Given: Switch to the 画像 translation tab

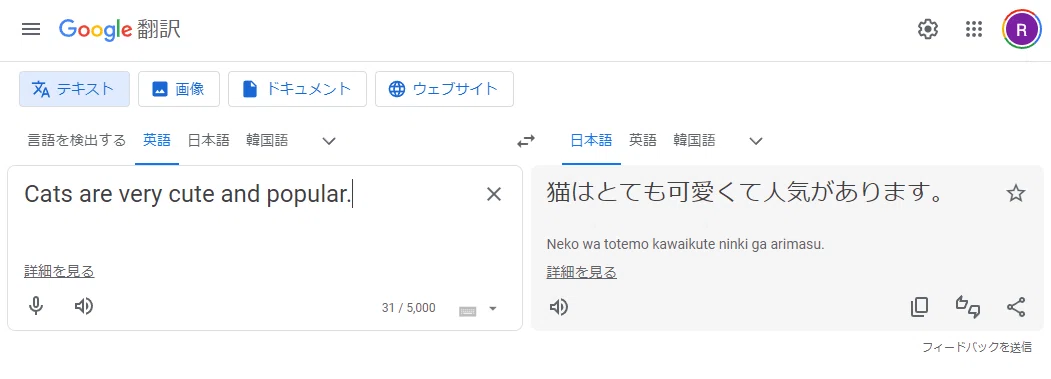Looking at the screenshot, I should pos(179,89).
